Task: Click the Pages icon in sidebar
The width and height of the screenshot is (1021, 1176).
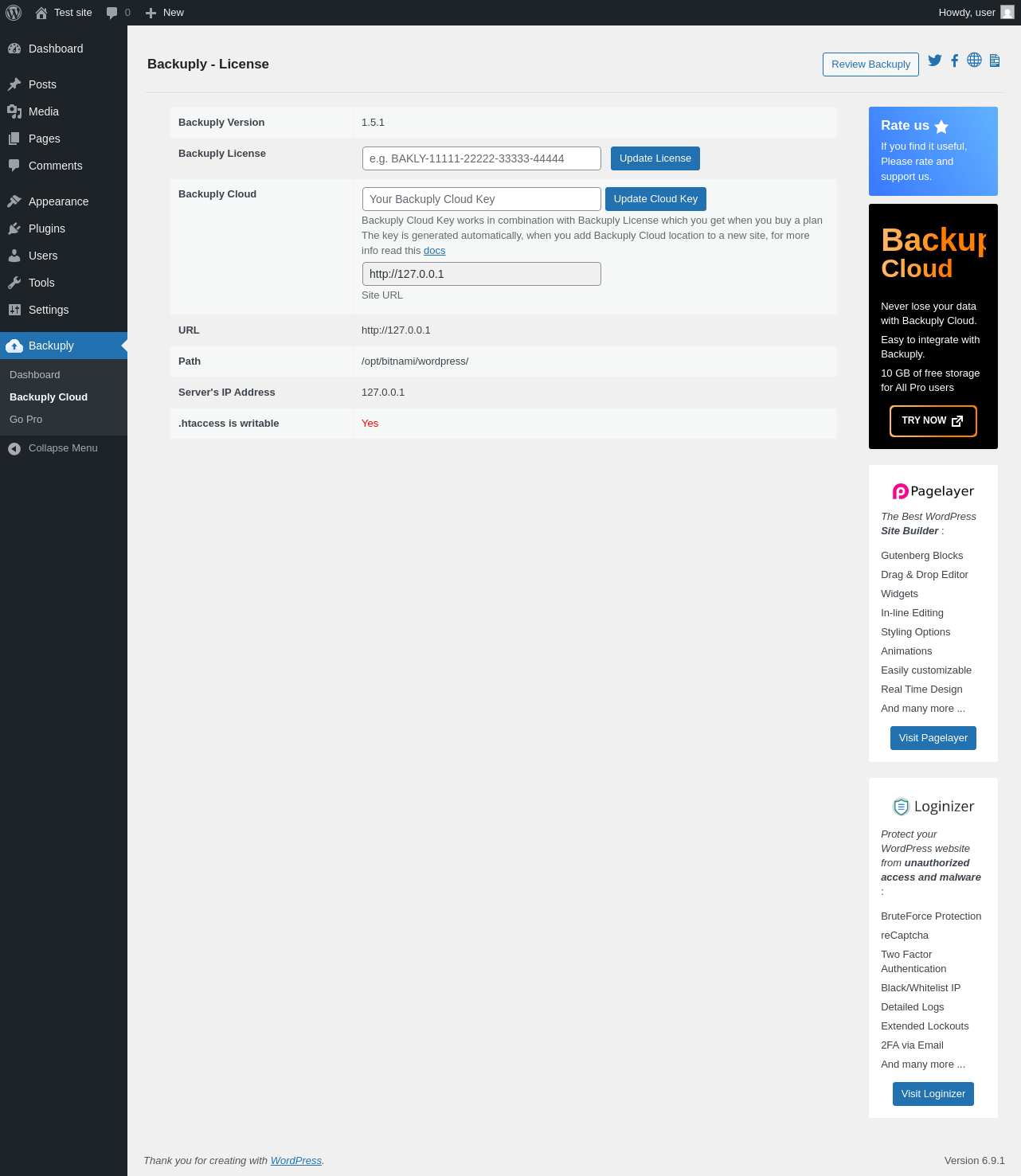Action: click(x=14, y=139)
